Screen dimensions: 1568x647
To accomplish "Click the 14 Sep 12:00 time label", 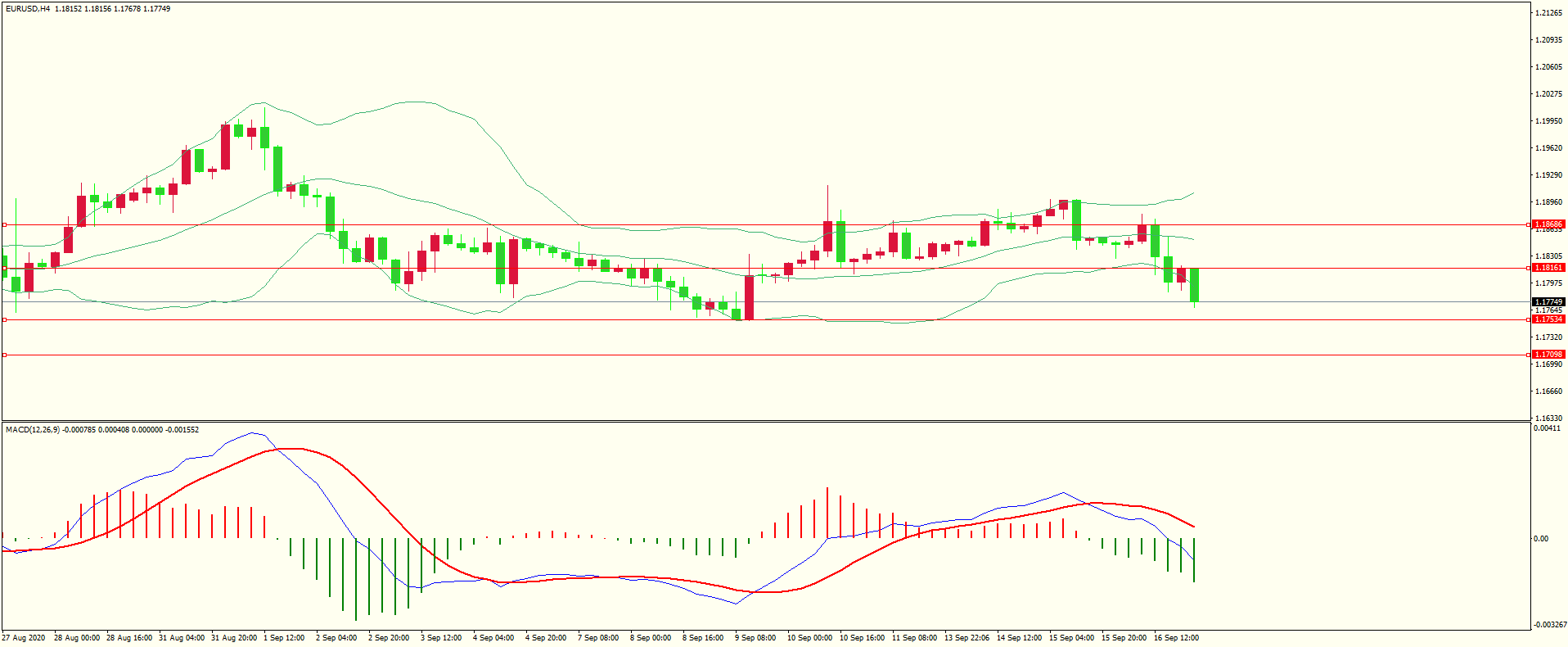I will click(x=1020, y=638).
